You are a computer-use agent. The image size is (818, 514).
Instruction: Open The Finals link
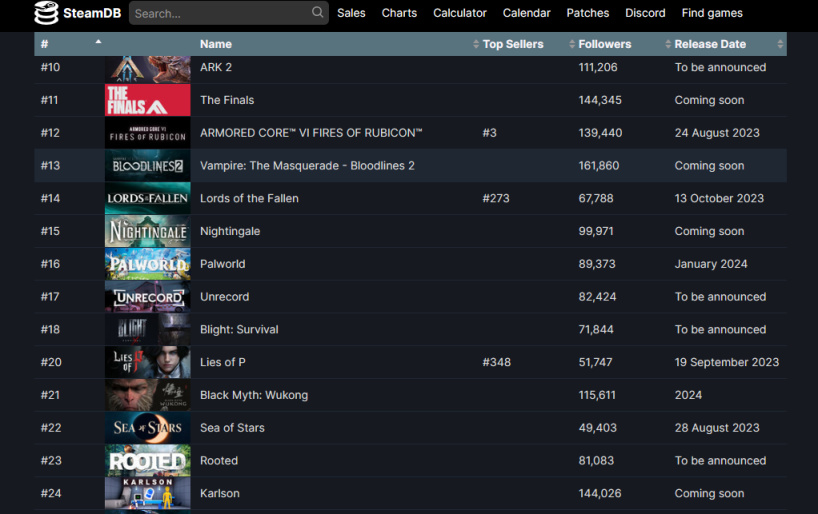pos(227,100)
